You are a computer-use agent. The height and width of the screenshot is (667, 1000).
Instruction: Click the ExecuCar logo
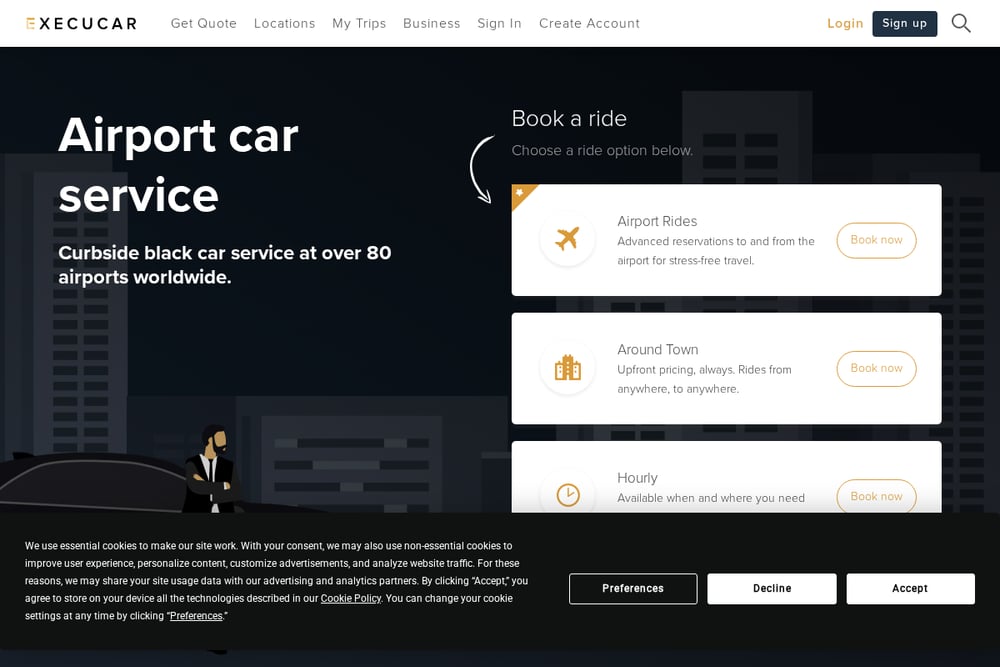click(82, 24)
